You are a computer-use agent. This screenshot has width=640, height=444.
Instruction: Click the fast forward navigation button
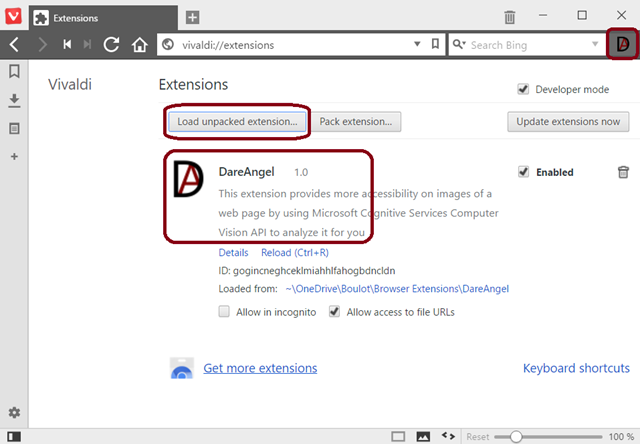87,44
